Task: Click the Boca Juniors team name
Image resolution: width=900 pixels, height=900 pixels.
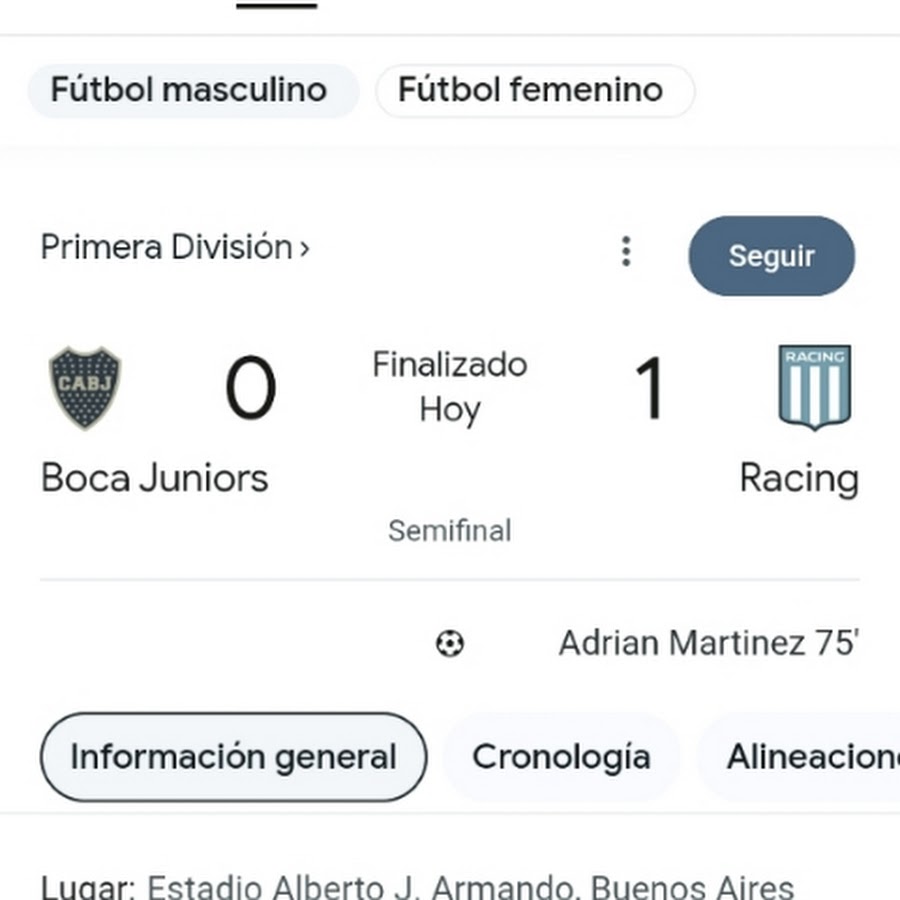Action: point(155,478)
